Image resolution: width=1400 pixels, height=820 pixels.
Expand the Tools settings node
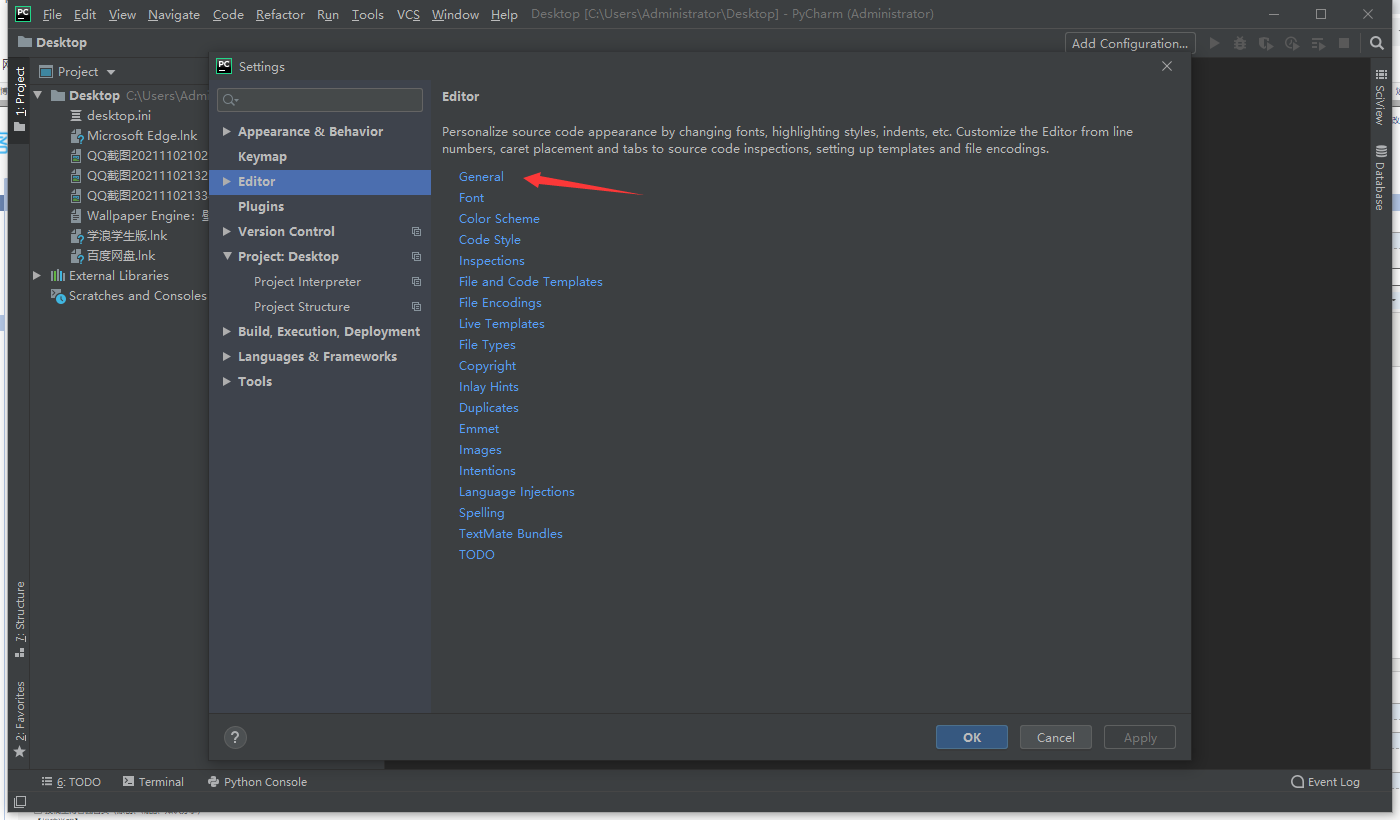(x=227, y=381)
